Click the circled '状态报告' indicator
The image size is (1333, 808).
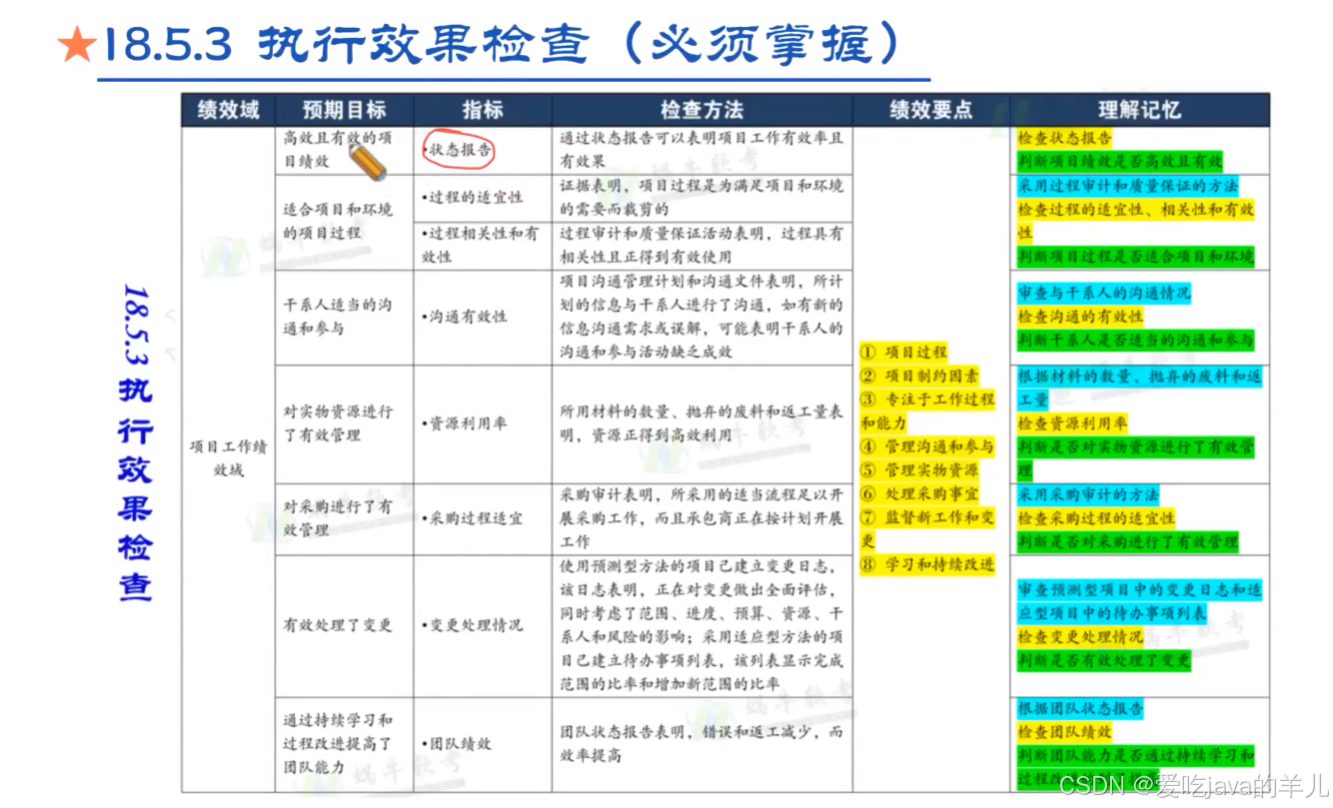click(x=459, y=150)
